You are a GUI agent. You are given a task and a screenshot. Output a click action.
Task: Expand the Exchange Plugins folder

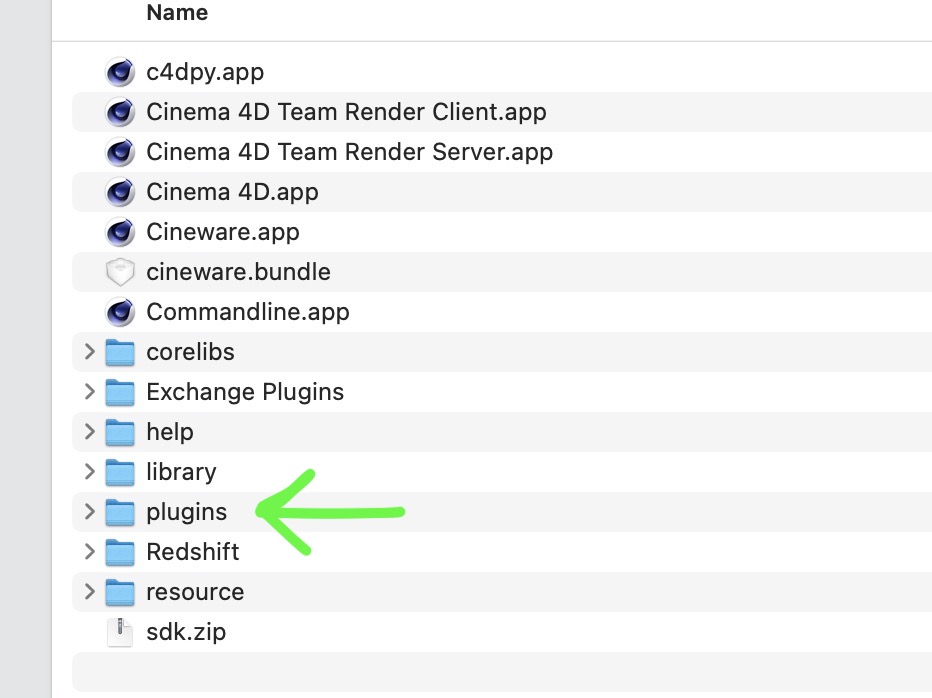point(90,391)
